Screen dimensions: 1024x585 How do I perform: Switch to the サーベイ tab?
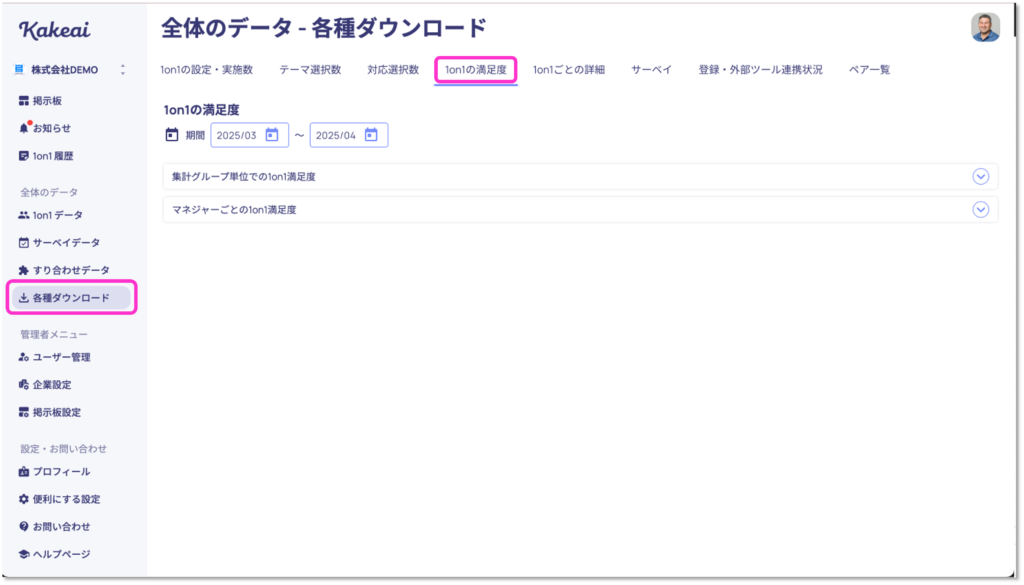tap(651, 70)
